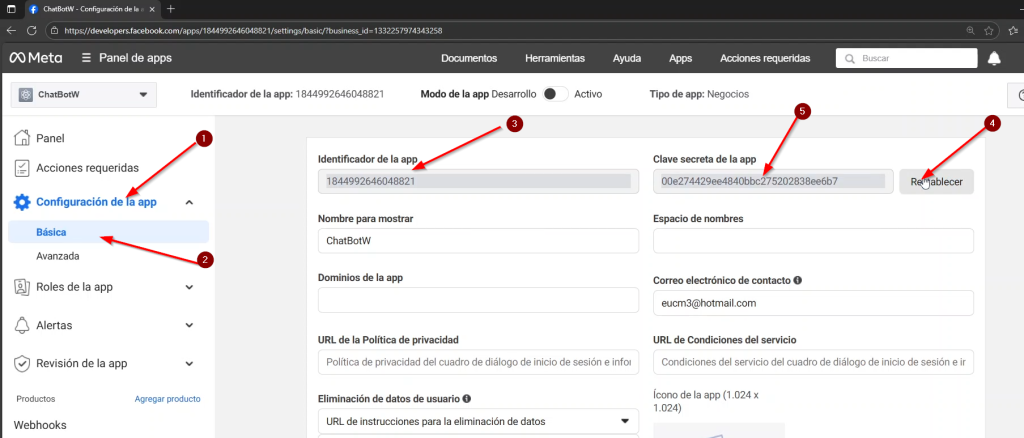Click the app ID 1844992646048821 in header
This screenshot has width=1024, height=438.
point(340,94)
